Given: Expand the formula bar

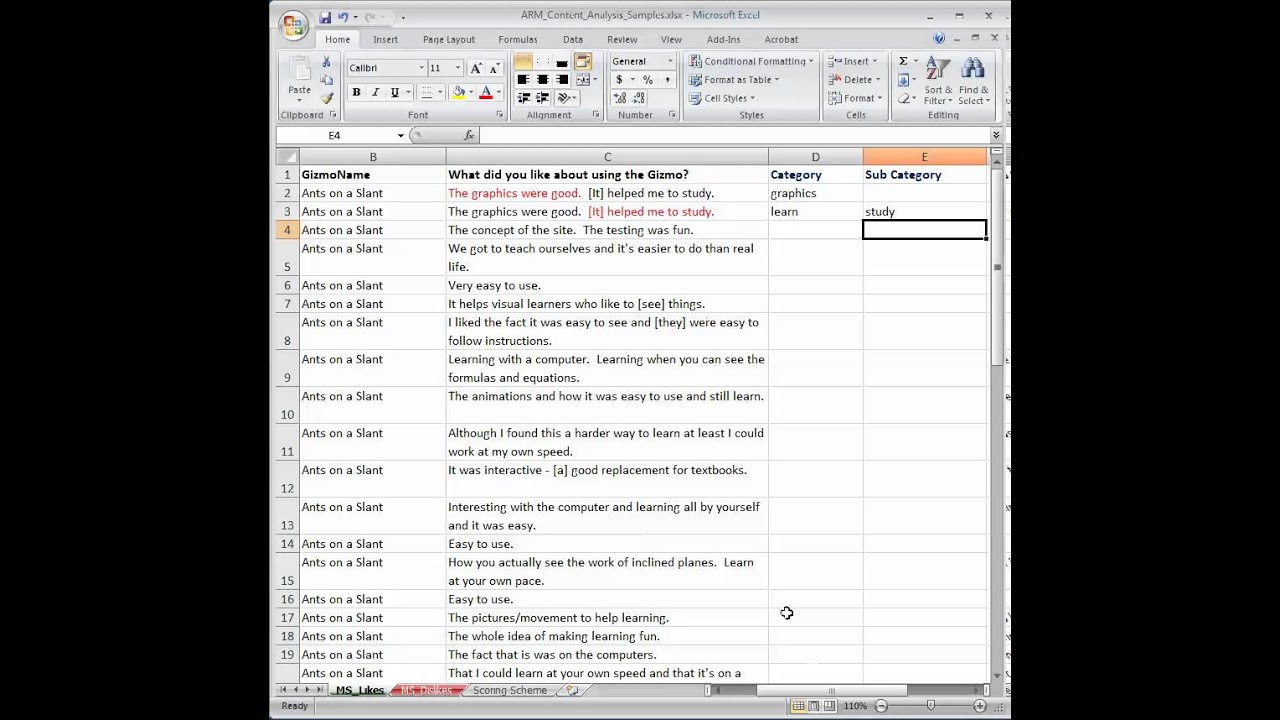Looking at the screenshot, I should coord(996,135).
